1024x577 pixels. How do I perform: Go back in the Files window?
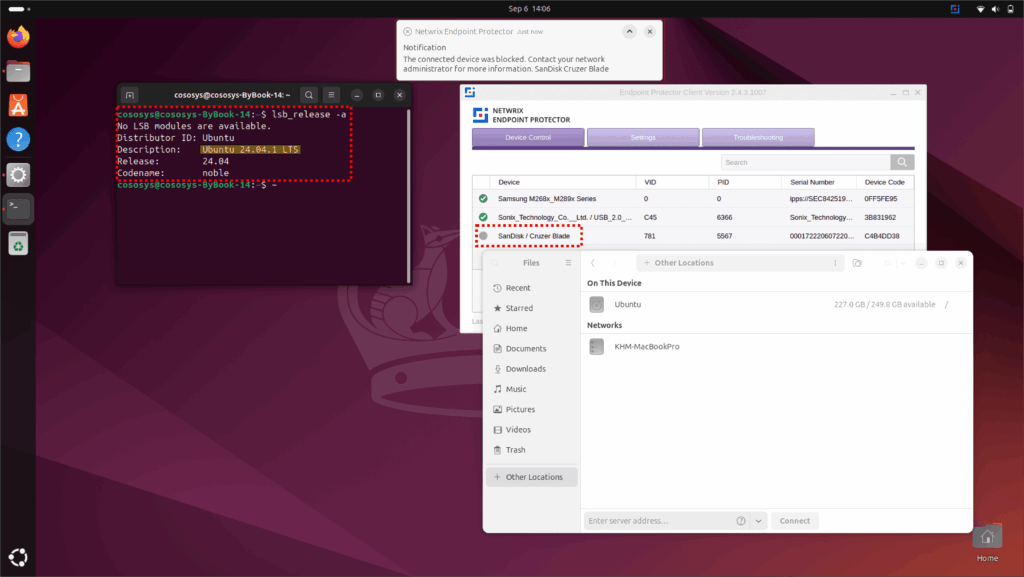pyautogui.click(x=593, y=263)
